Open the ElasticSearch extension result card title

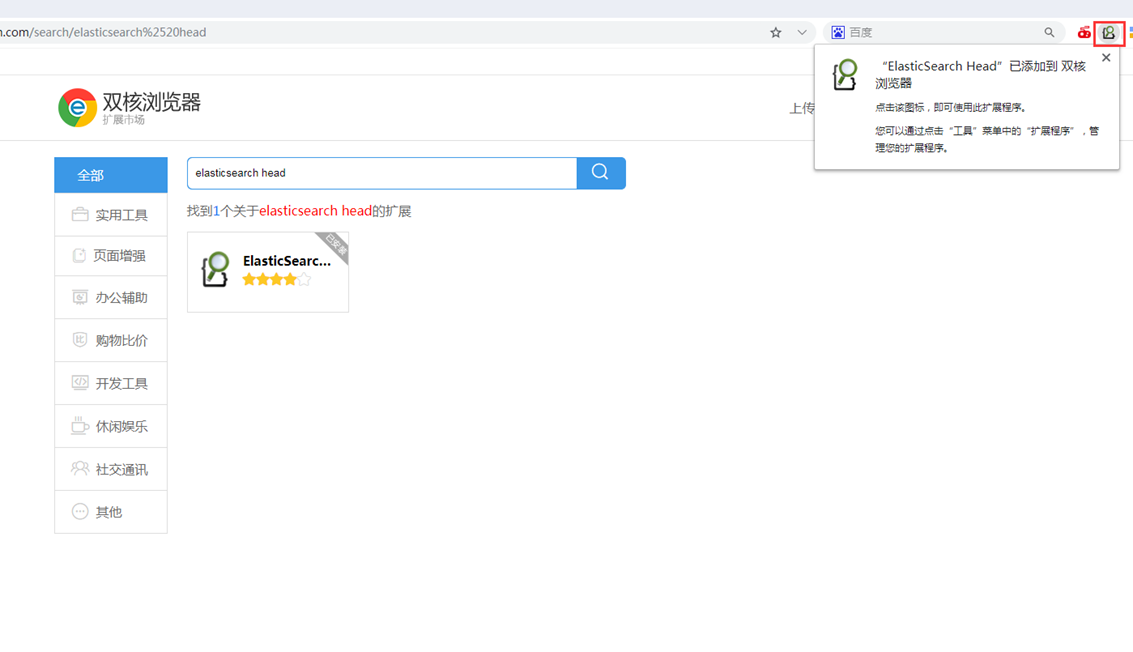coord(287,261)
